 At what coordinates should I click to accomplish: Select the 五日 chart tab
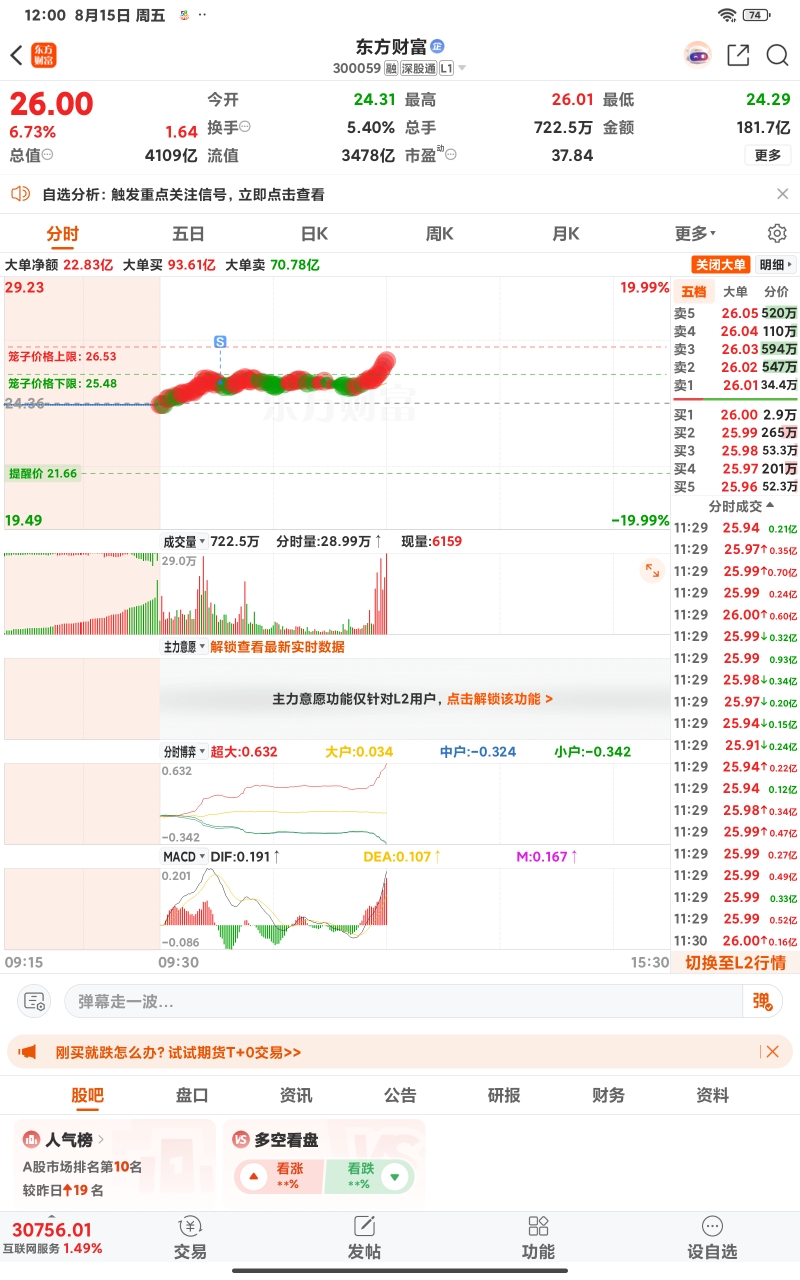[188, 233]
